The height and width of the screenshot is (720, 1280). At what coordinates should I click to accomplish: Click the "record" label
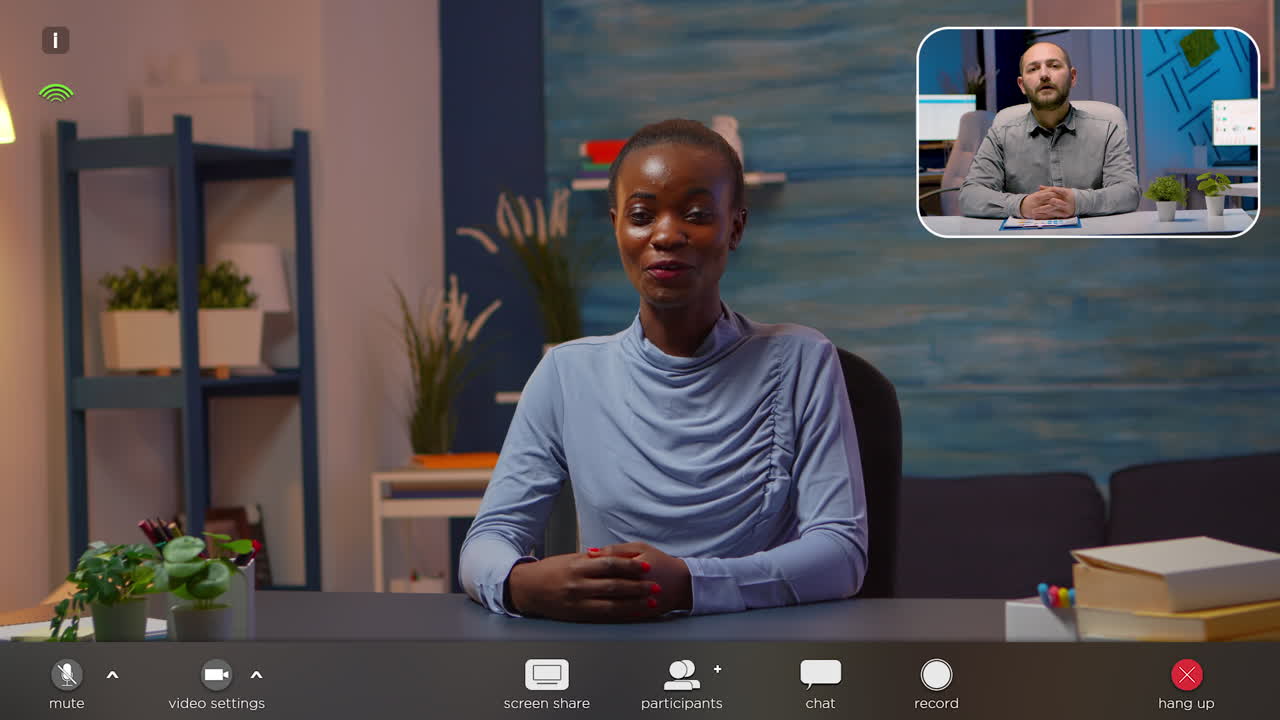coord(936,703)
